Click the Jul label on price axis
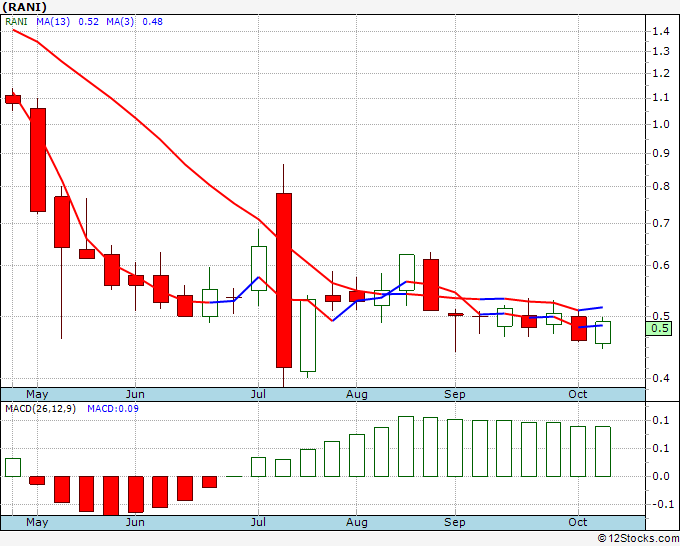This screenshot has width=680, height=546. point(258,394)
